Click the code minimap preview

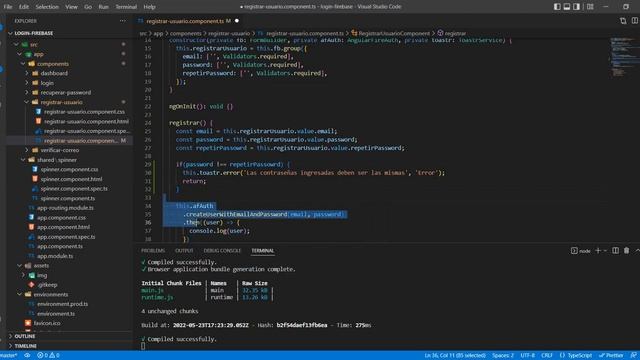(x=624, y=57)
